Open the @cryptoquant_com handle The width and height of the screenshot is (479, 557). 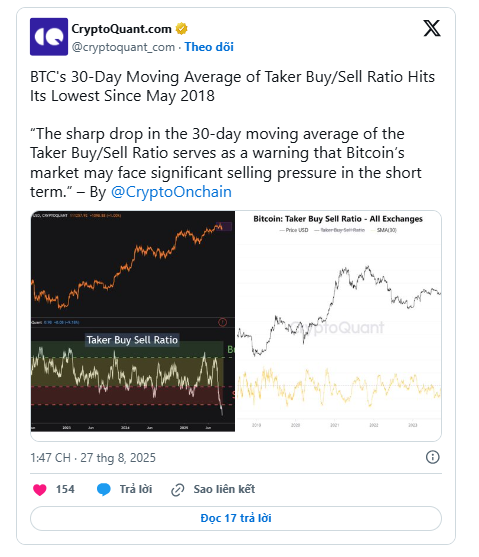[x=123, y=47]
